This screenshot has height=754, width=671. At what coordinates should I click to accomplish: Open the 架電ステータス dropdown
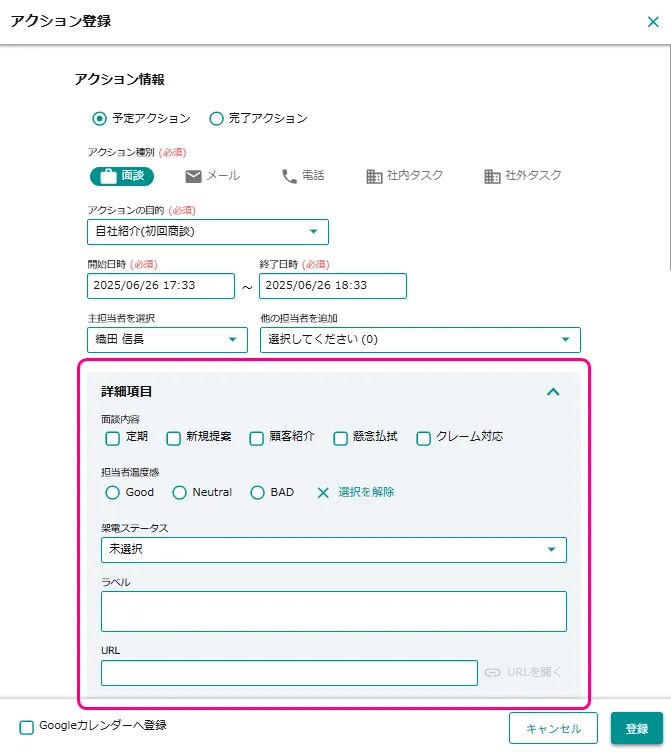click(x=333, y=550)
